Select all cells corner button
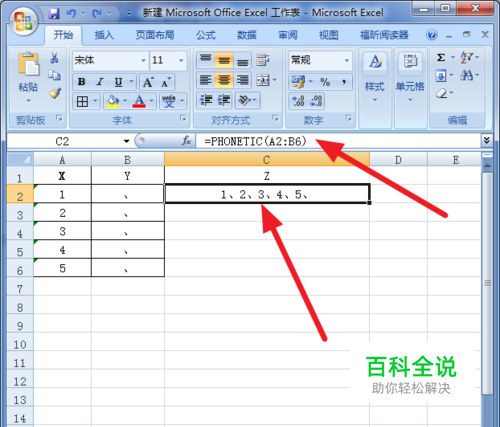Screen dimensions: 500x427 20,159
